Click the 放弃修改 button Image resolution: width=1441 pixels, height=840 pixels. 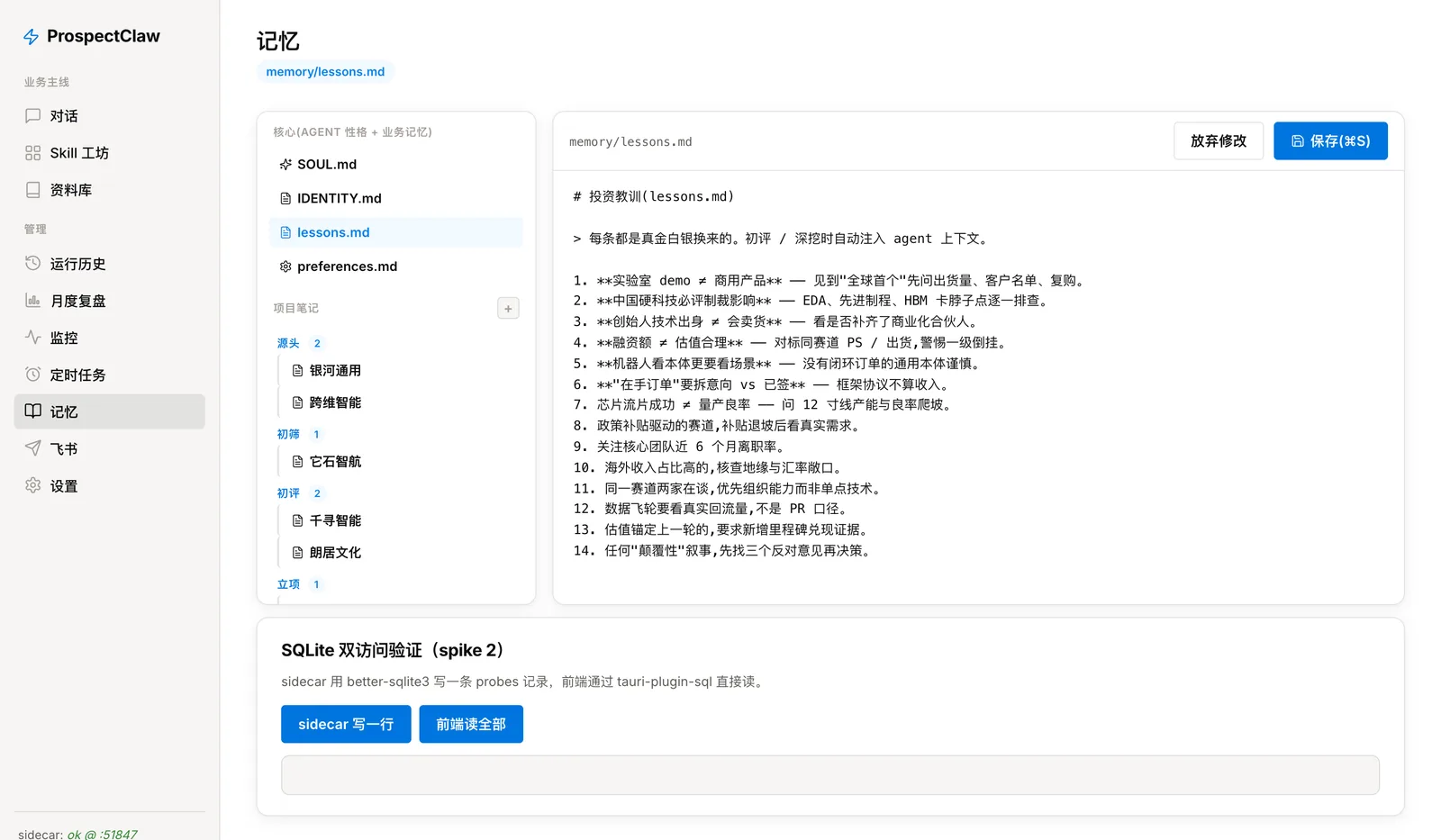click(x=1219, y=141)
